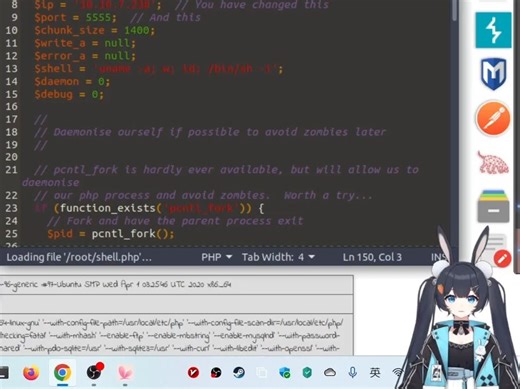Open Steam from the system tray
This screenshot has height=389, width=520.
[239, 372]
